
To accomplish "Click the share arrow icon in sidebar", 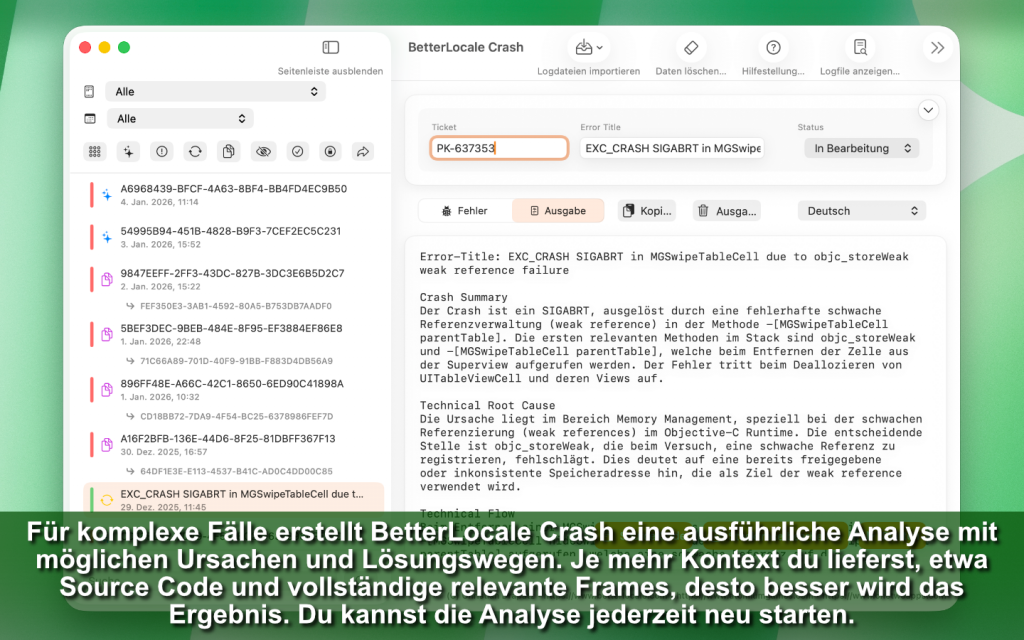I will 364,151.
